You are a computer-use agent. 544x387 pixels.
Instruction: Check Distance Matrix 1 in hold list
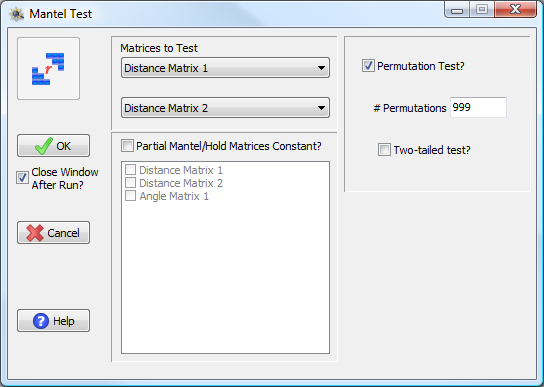click(130, 170)
